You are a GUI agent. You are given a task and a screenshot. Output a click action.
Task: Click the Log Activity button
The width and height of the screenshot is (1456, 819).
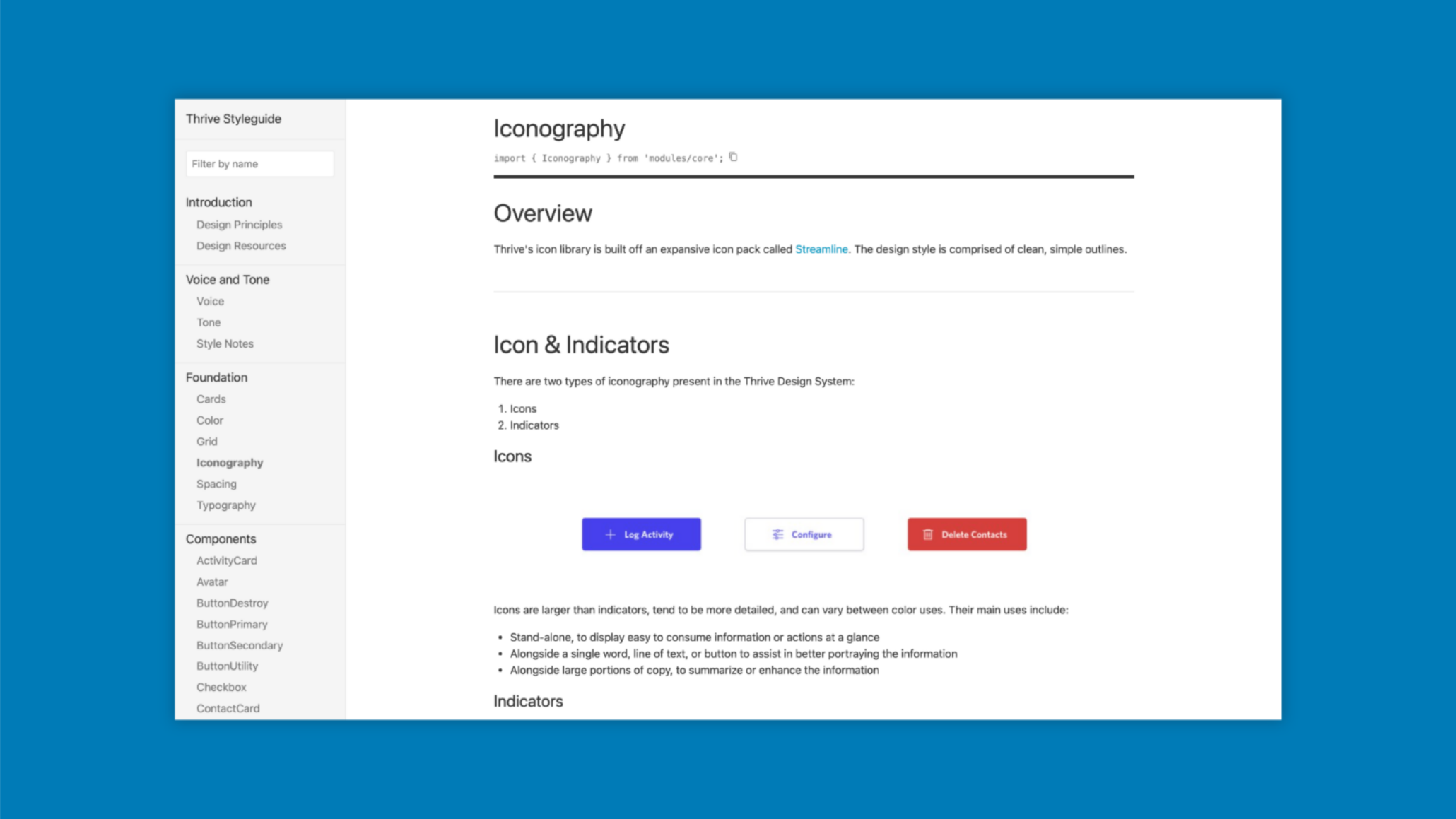click(641, 534)
